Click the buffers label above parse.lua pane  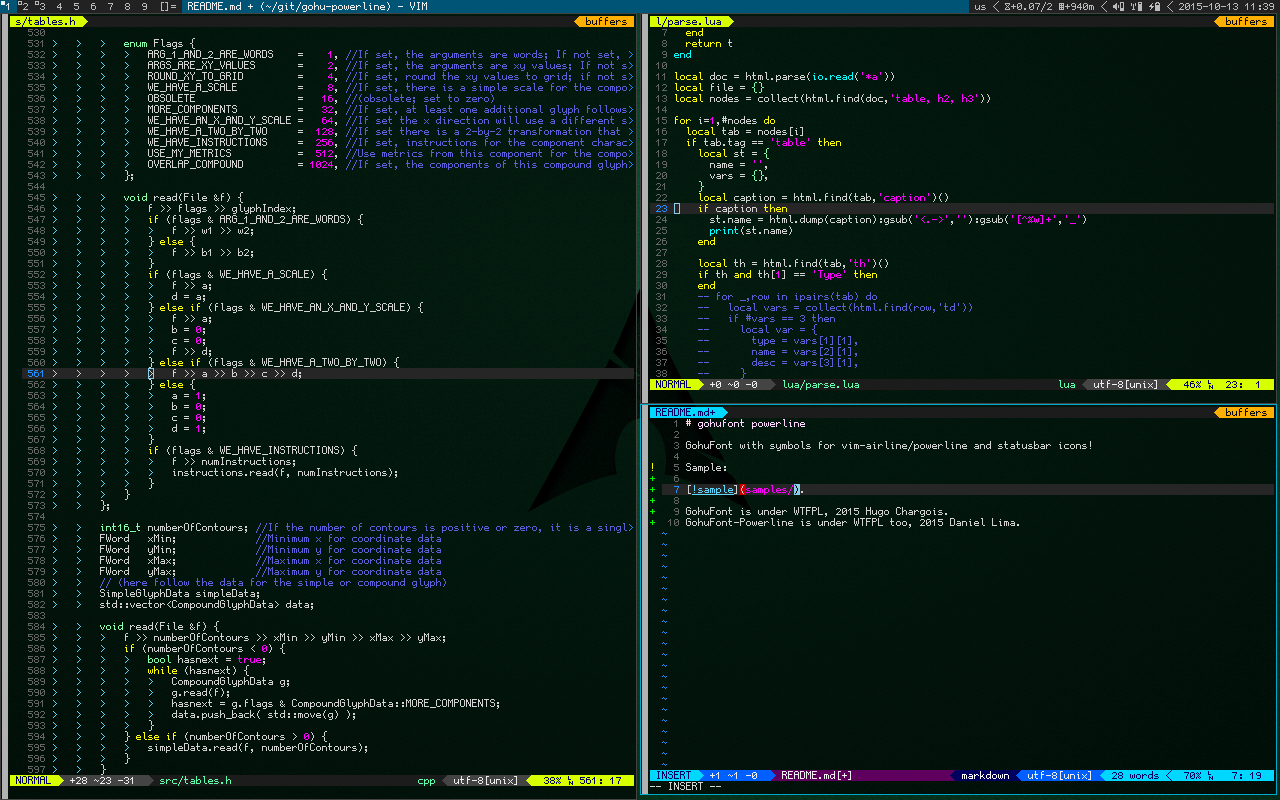(x=1245, y=21)
